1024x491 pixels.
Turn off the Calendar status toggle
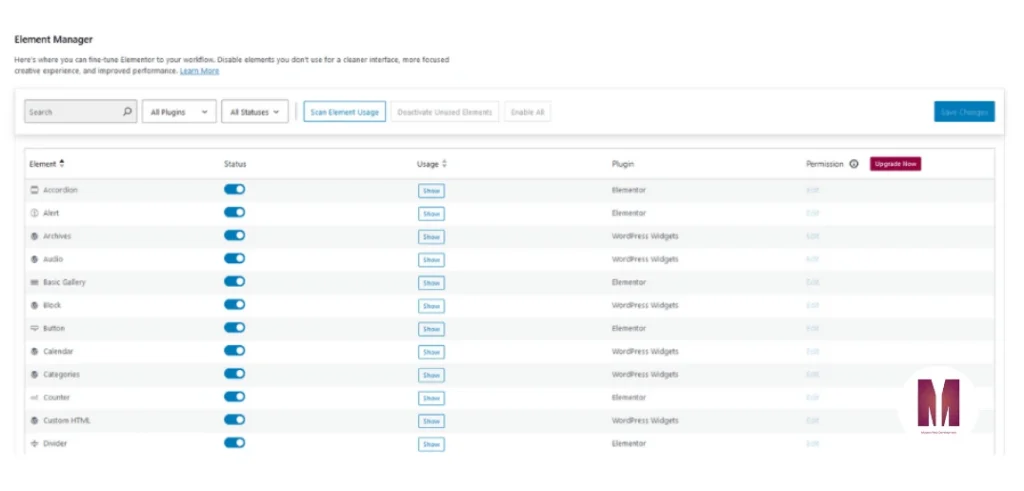(x=234, y=351)
